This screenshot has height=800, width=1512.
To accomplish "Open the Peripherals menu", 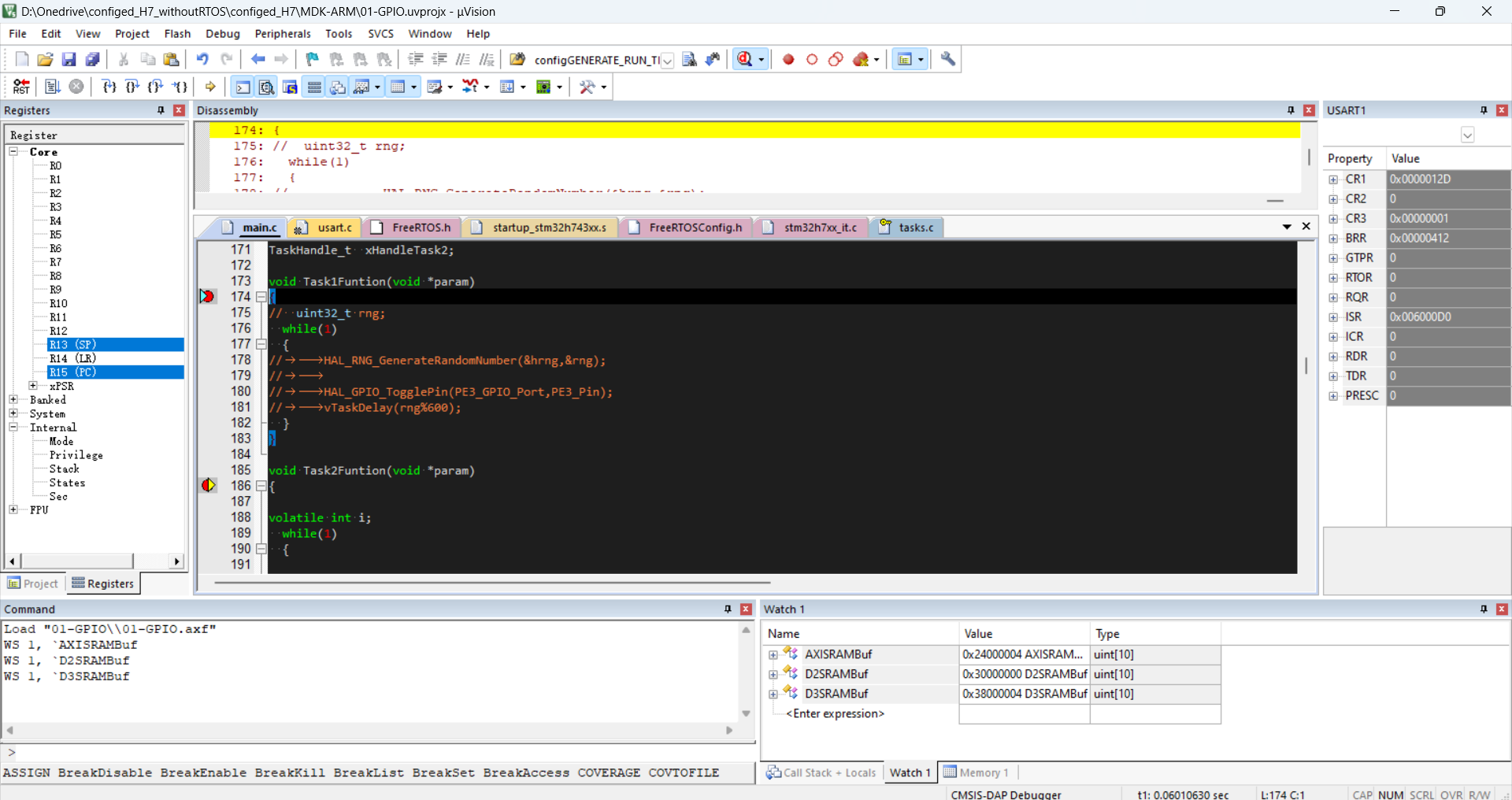I will click(x=283, y=34).
